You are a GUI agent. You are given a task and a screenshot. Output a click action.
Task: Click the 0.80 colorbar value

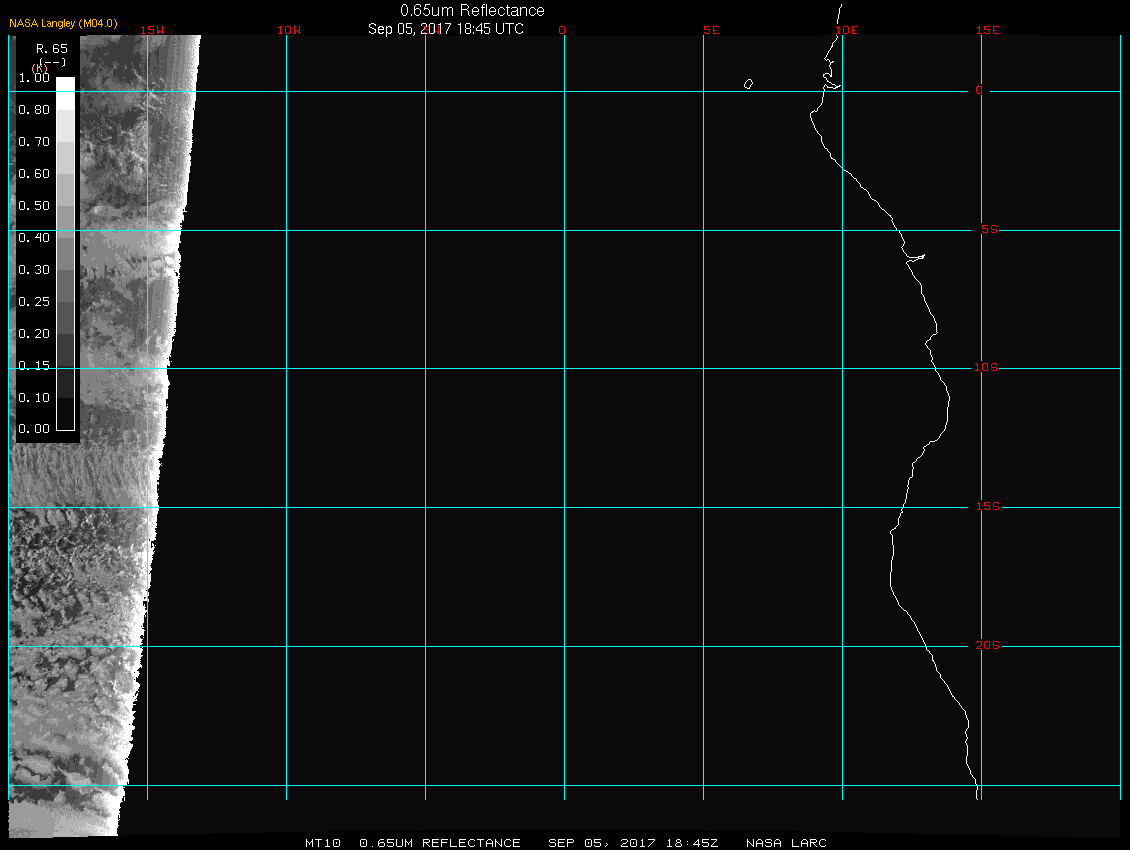tap(34, 110)
